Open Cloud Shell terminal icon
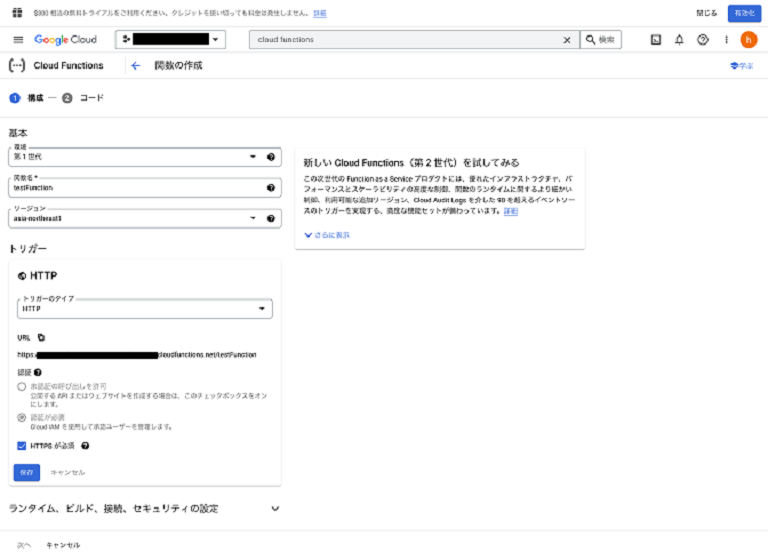 (x=656, y=40)
